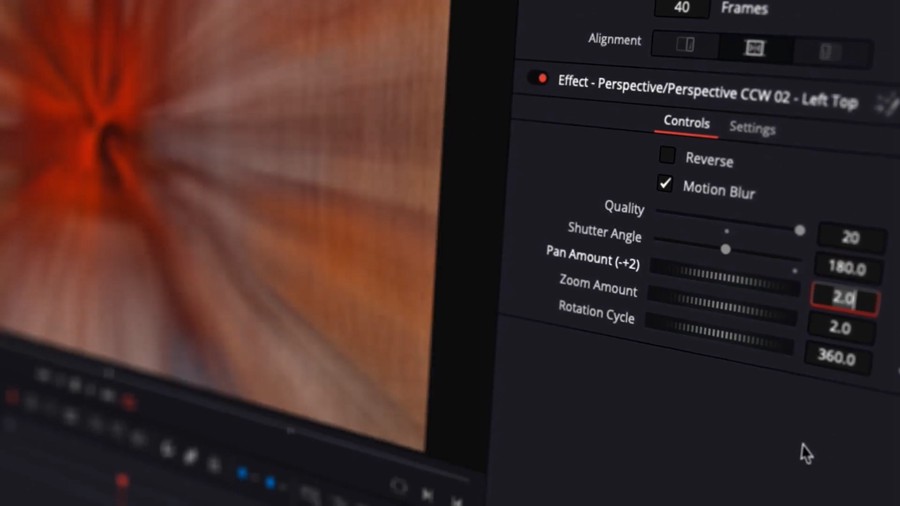
Task: Switch to the Settings tab
Action: (752, 128)
